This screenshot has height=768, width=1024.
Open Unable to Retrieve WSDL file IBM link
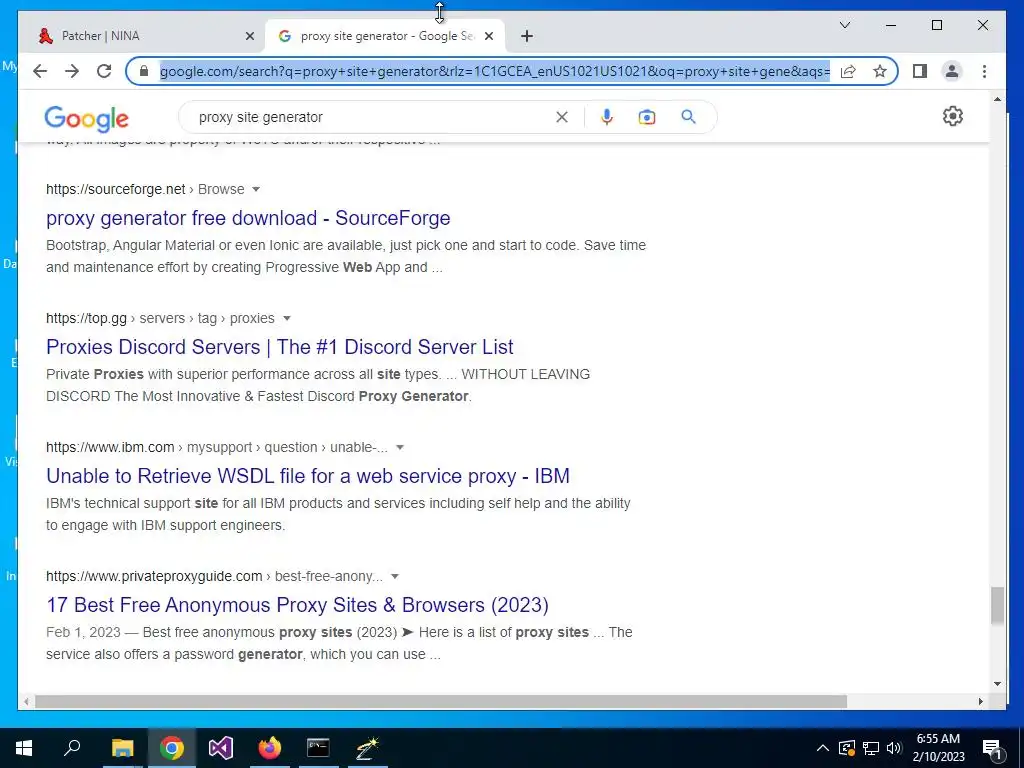[x=308, y=476]
